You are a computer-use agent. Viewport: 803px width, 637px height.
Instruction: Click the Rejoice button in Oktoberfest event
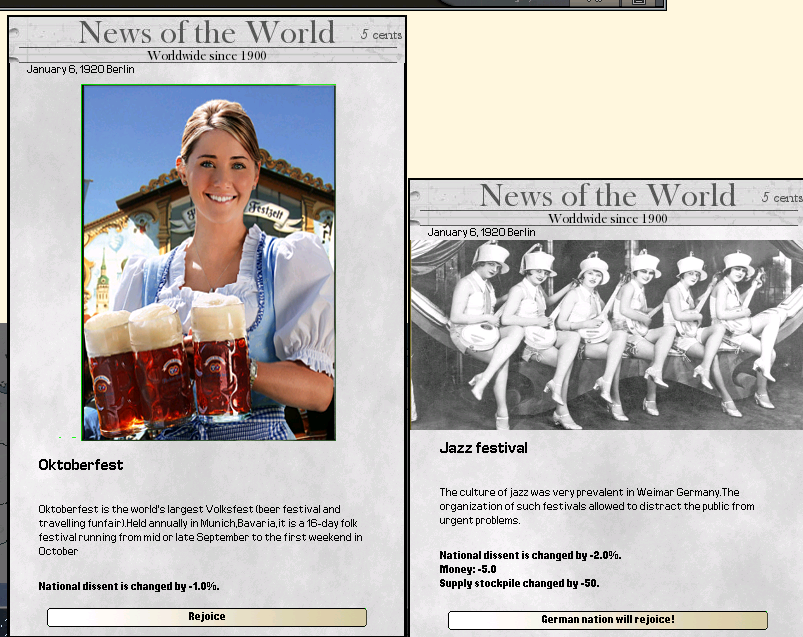pyautogui.click(x=207, y=617)
